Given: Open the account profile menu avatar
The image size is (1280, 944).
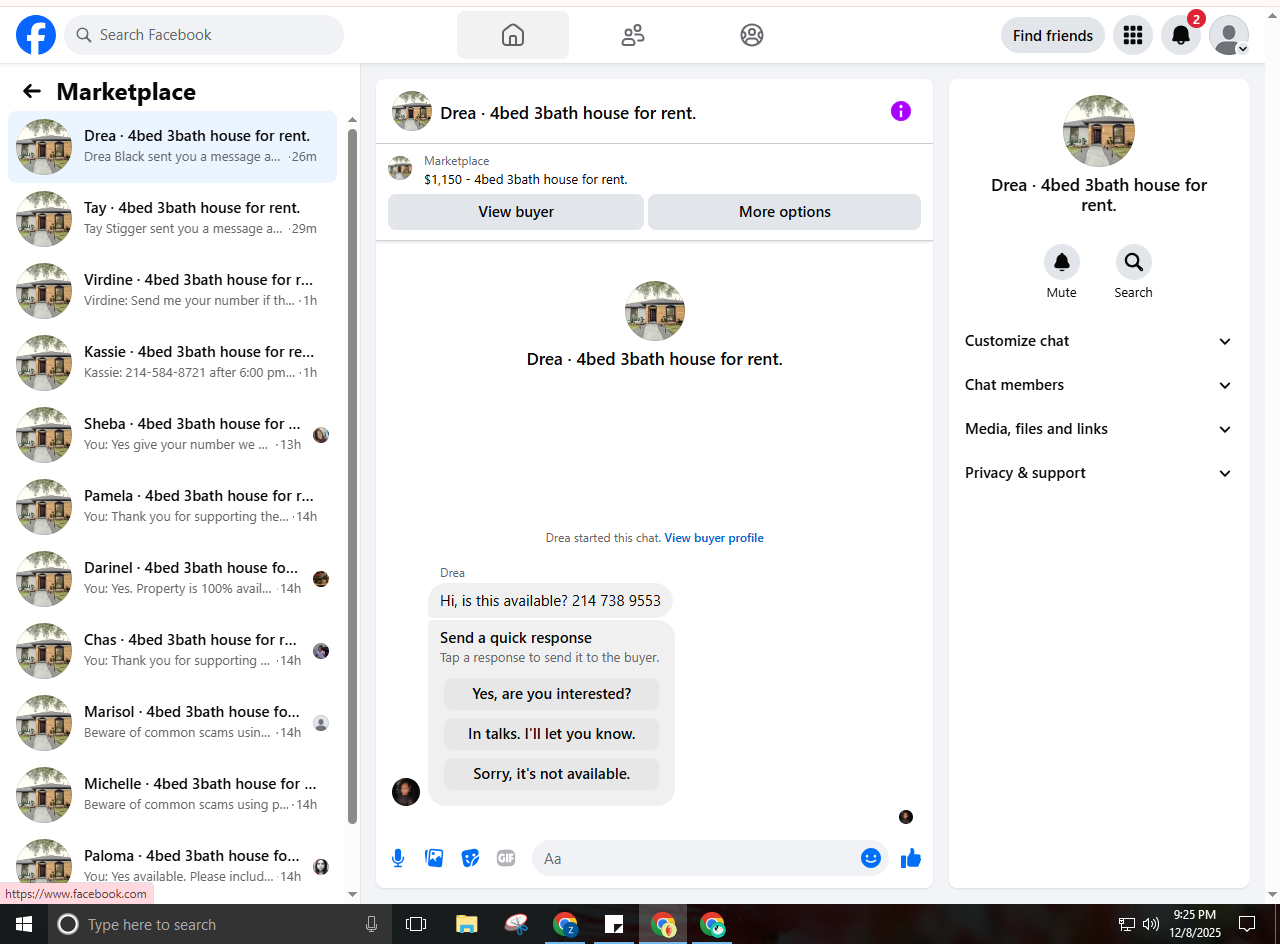Looking at the screenshot, I should point(1229,35).
